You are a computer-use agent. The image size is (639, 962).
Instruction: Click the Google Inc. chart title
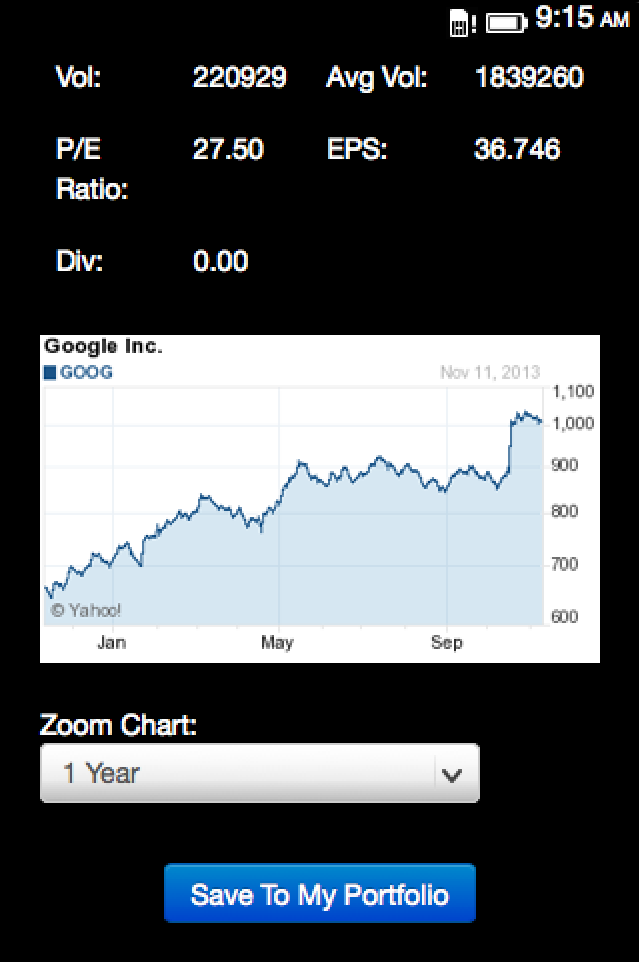pos(103,348)
